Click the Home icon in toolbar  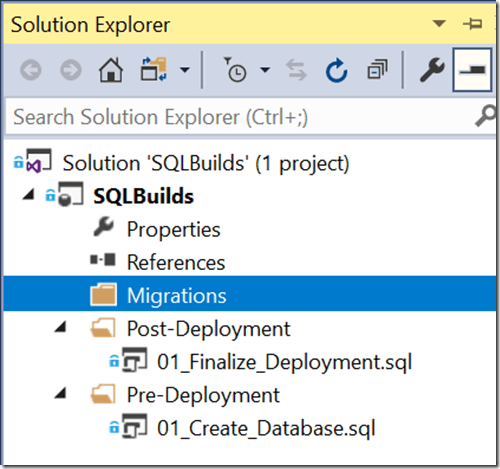(111, 70)
